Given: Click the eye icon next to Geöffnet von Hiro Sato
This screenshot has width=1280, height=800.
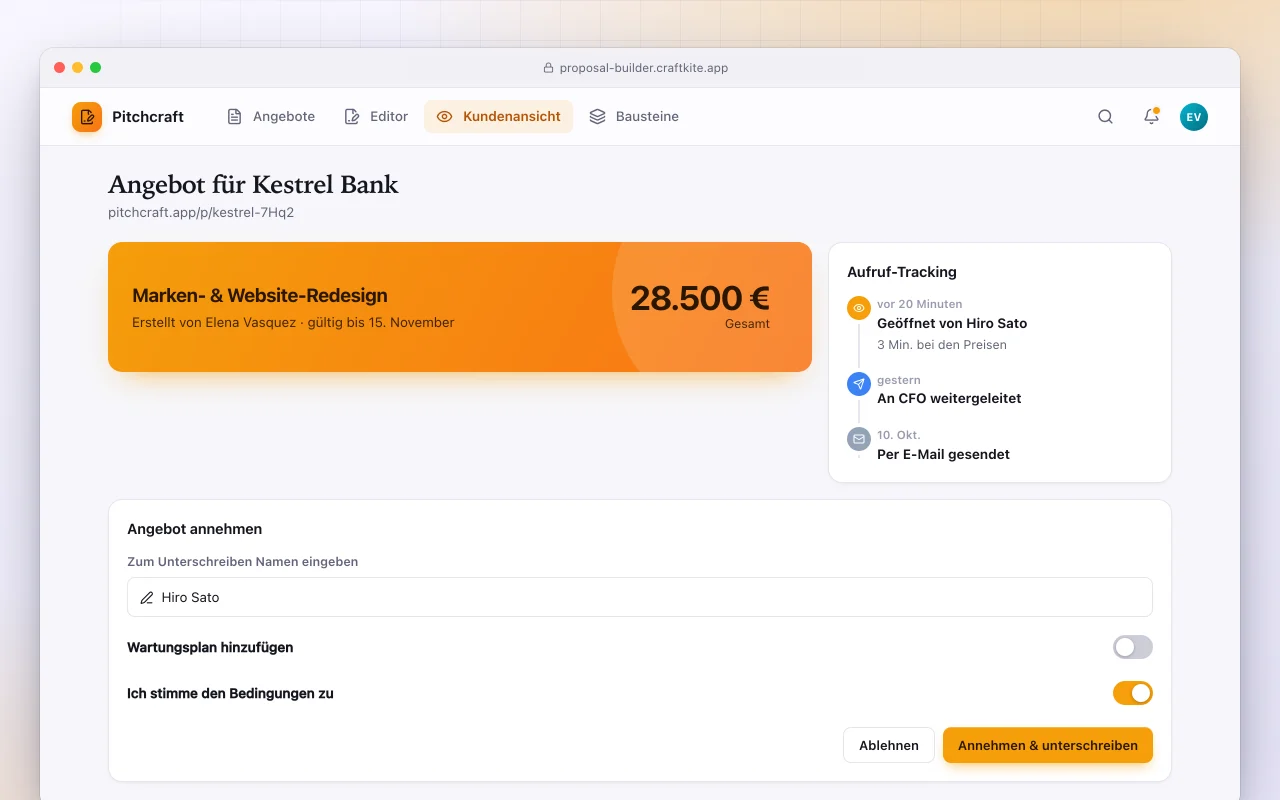Looking at the screenshot, I should tap(859, 308).
